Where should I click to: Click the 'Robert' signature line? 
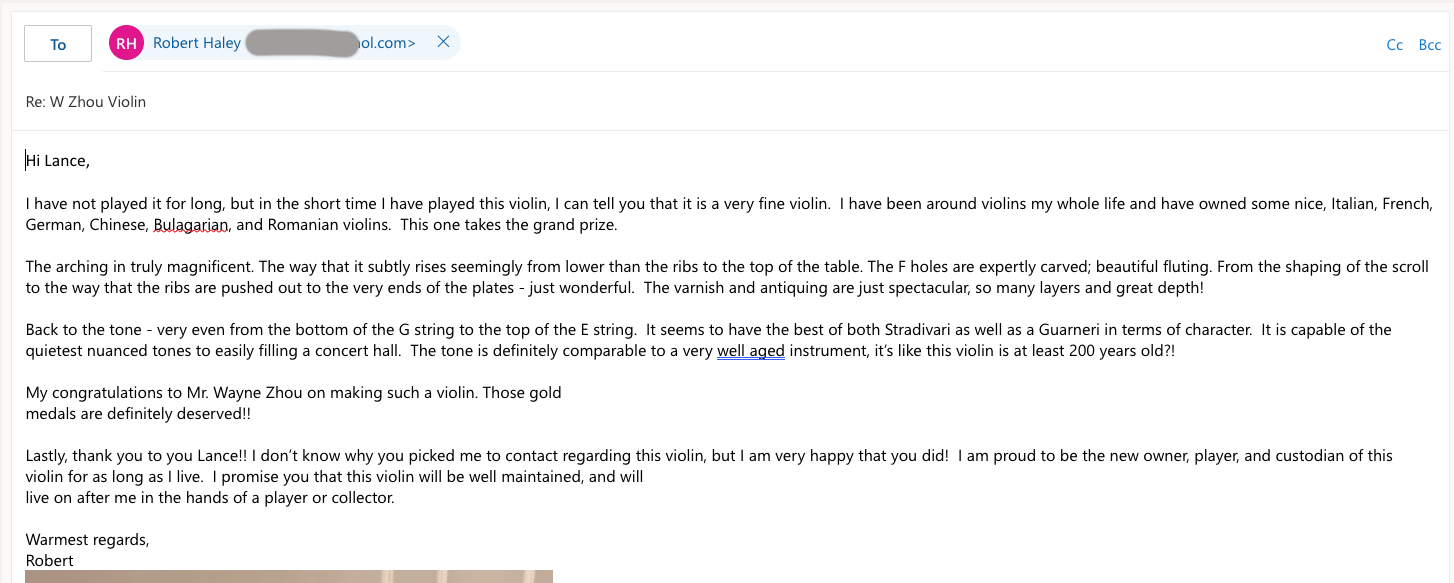point(50,561)
